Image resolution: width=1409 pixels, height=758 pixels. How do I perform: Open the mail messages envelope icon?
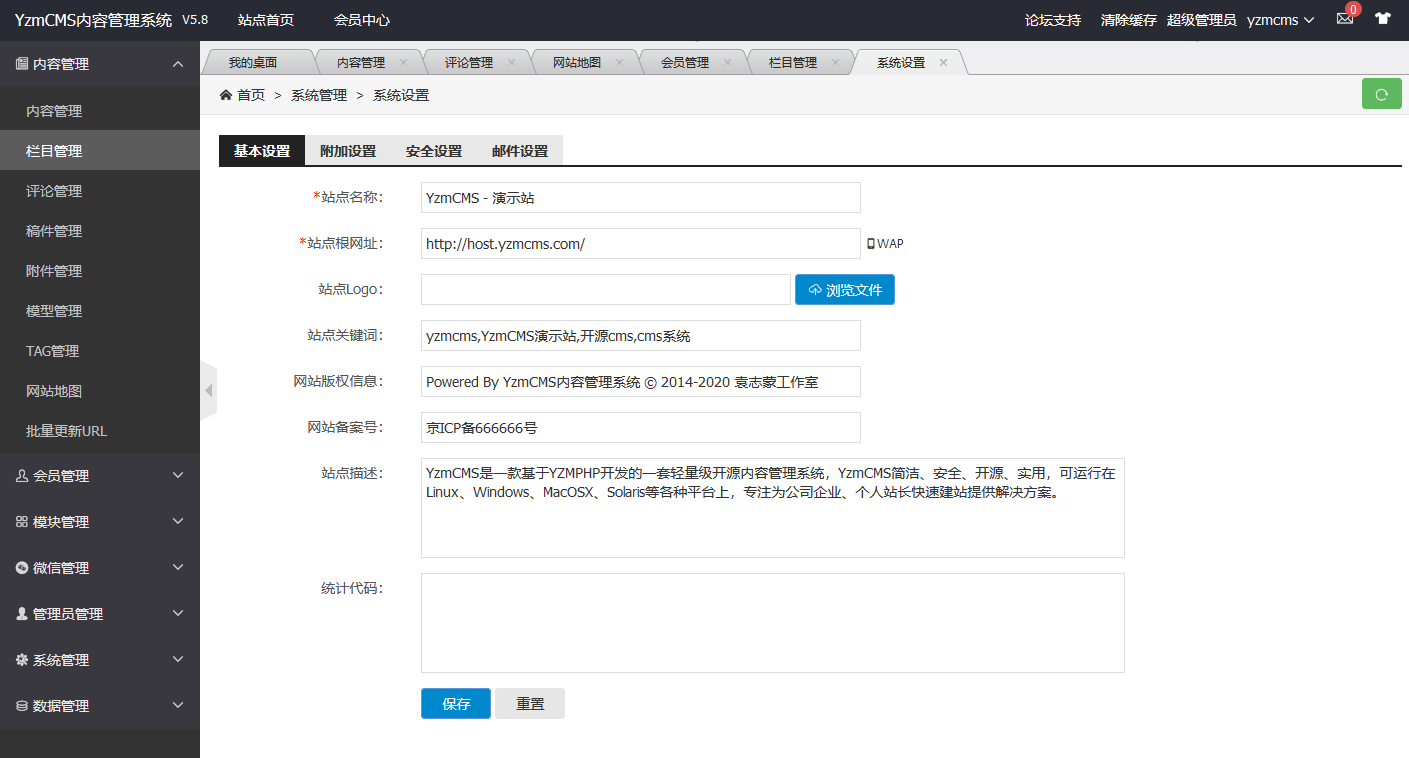(x=1344, y=19)
